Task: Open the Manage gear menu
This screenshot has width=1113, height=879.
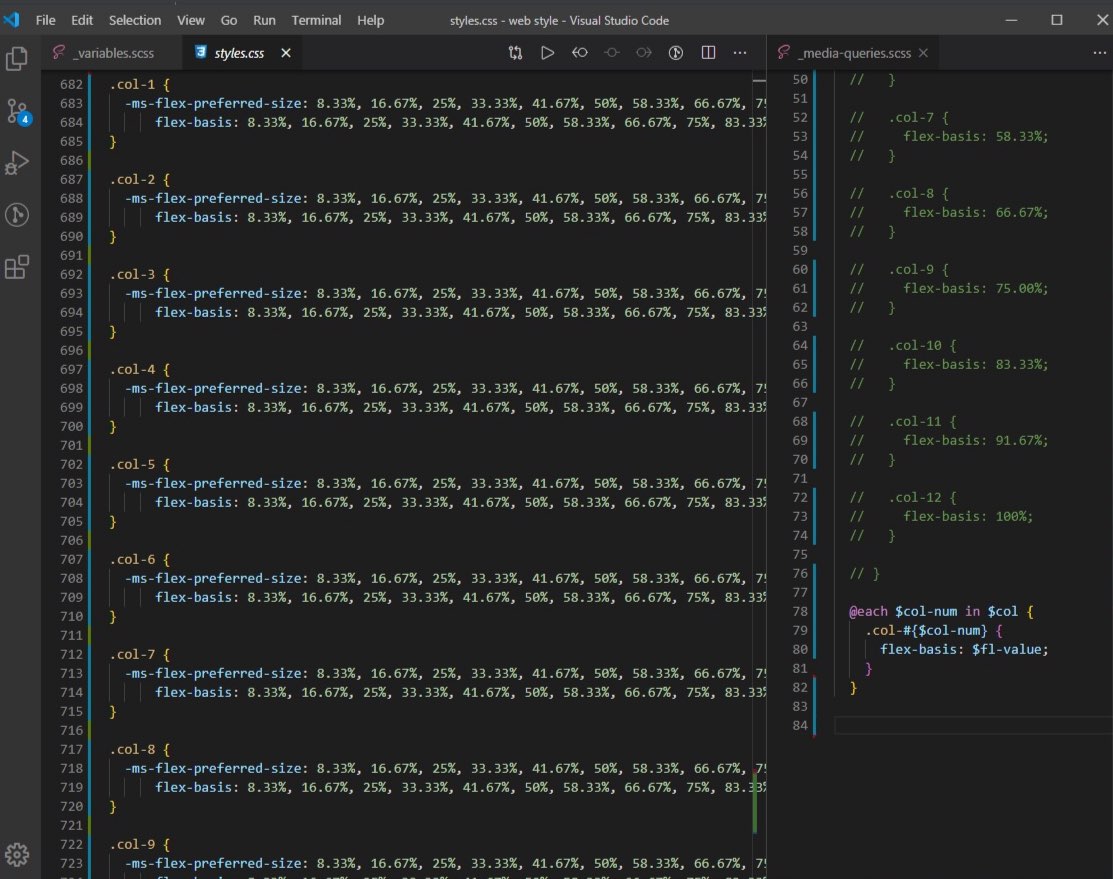Action: [x=17, y=854]
